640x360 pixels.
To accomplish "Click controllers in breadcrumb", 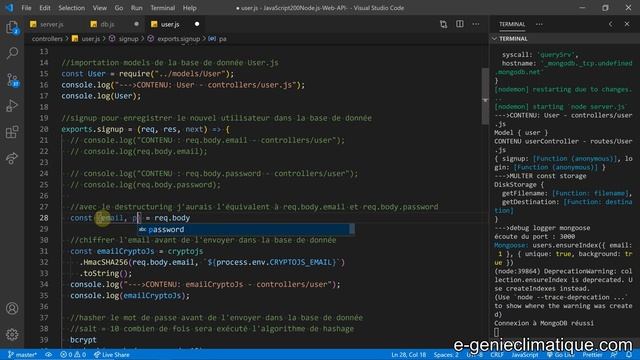I will 47,39.
